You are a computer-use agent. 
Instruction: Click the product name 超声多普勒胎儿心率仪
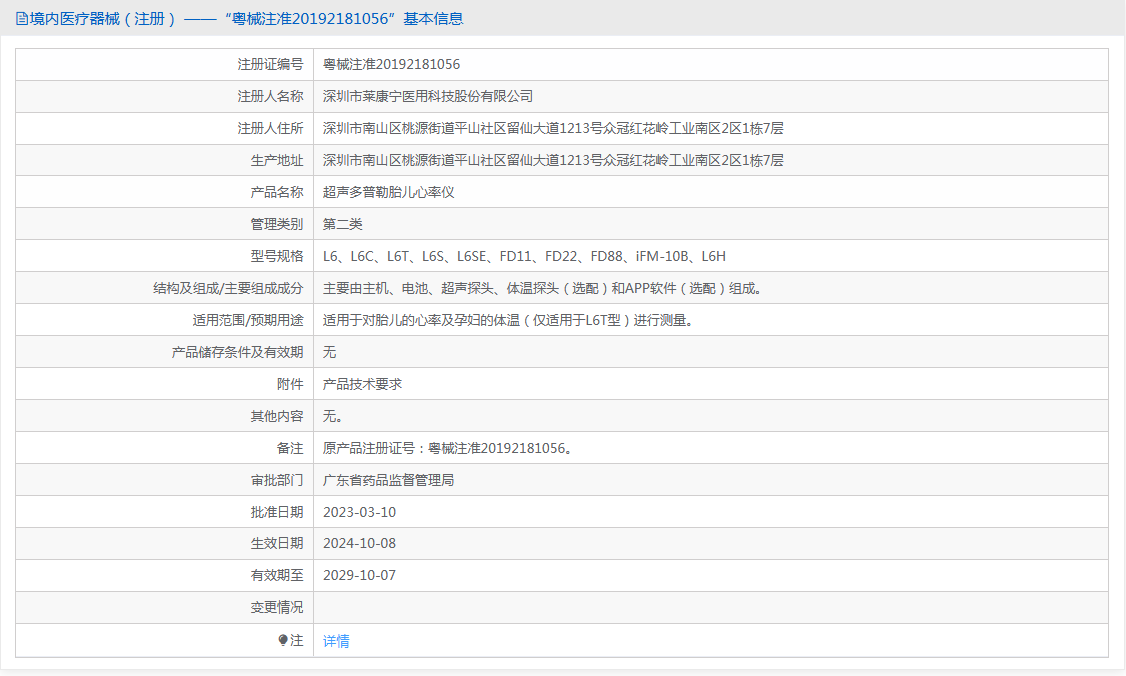point(388,193)
